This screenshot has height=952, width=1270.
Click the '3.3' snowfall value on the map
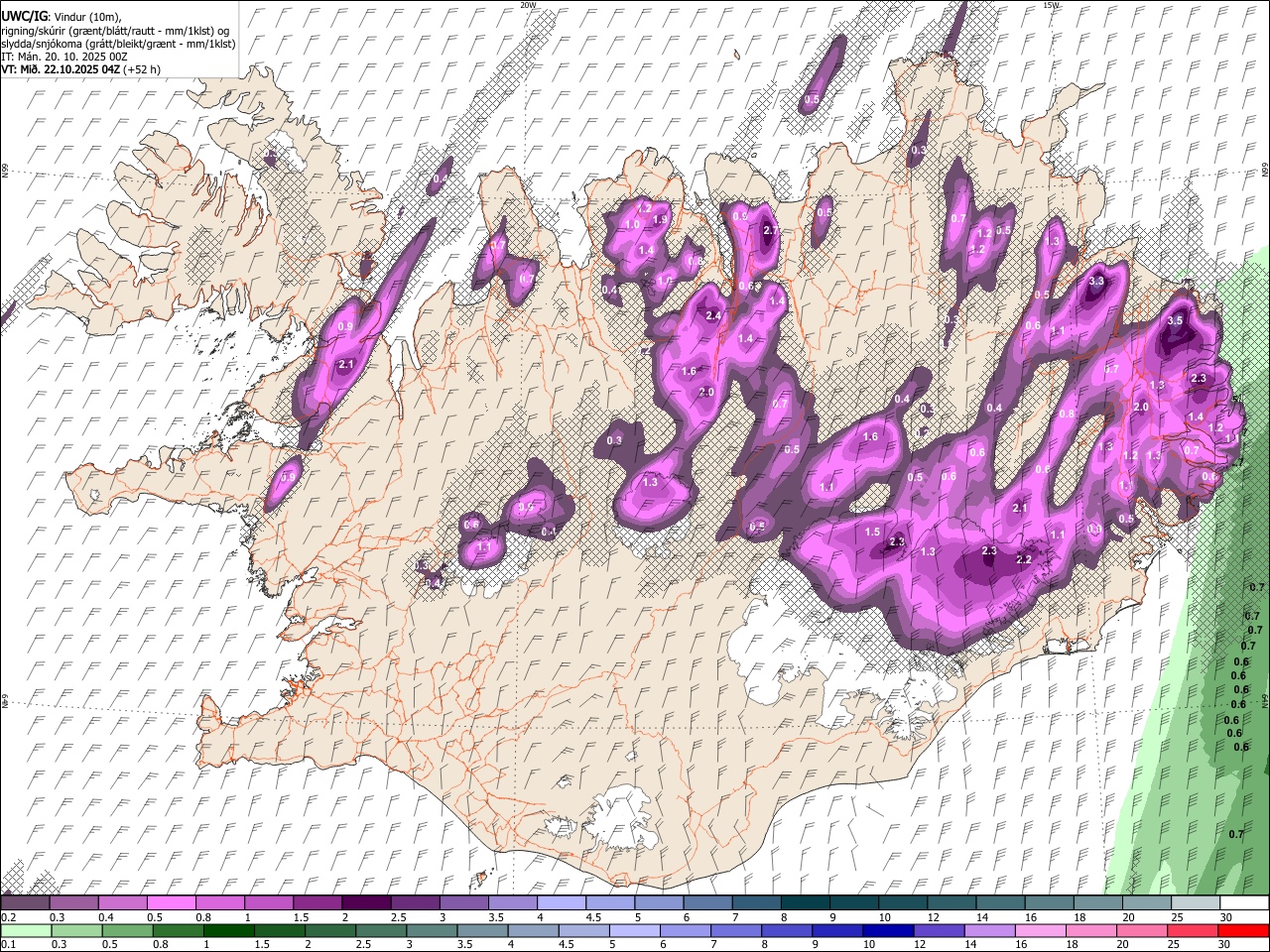(1096, 282)
